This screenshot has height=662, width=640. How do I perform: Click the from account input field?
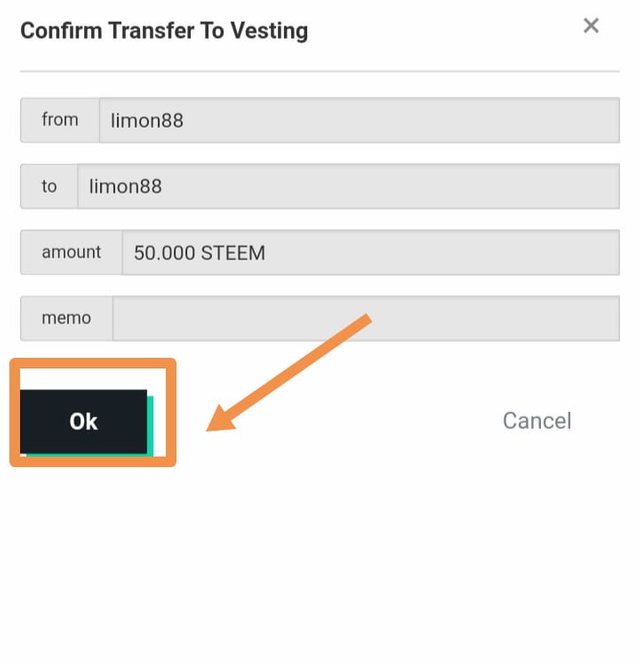click(359, 120)
